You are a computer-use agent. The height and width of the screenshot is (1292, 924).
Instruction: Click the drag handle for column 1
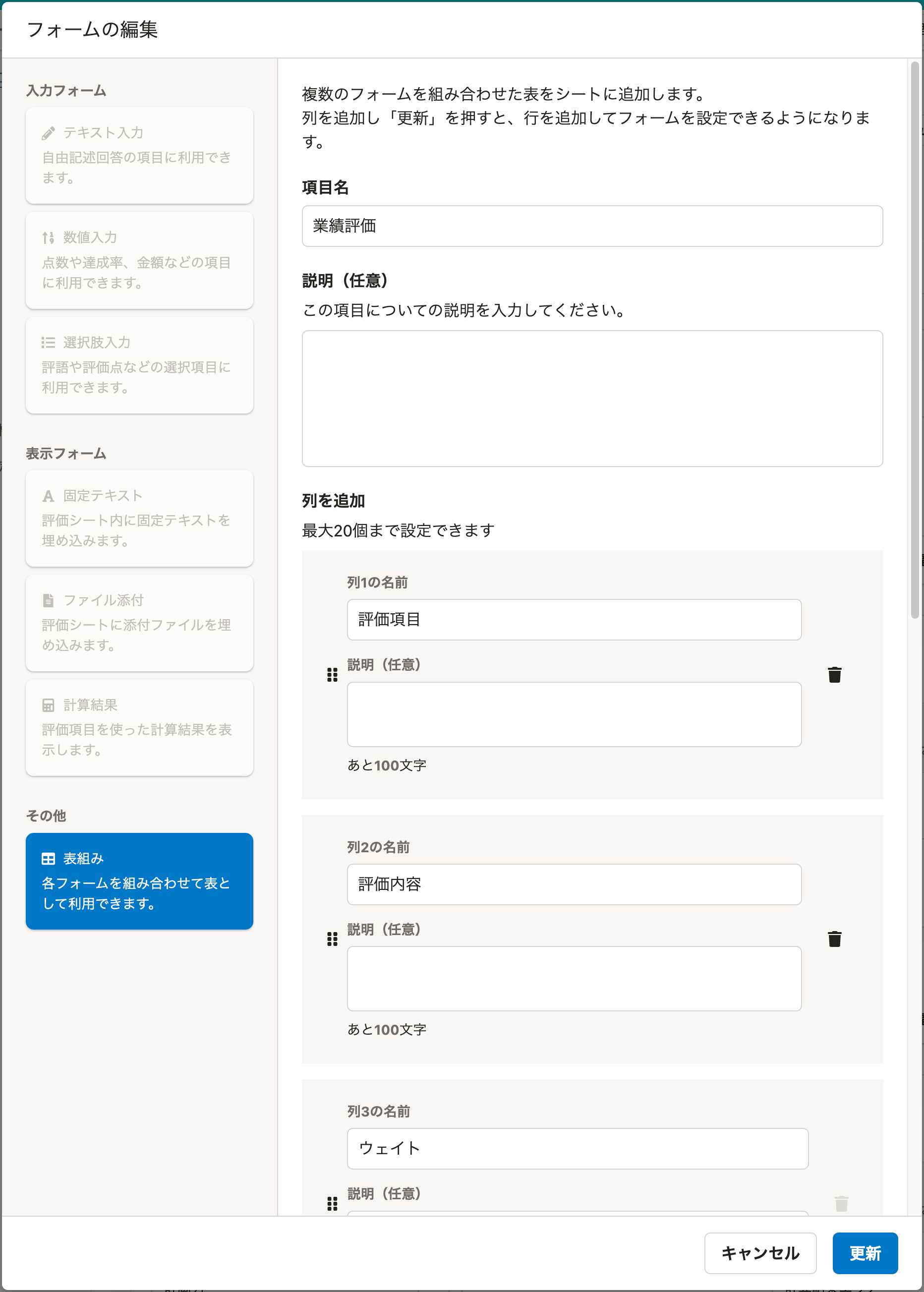pyautogui.click(x=332, y=675)
